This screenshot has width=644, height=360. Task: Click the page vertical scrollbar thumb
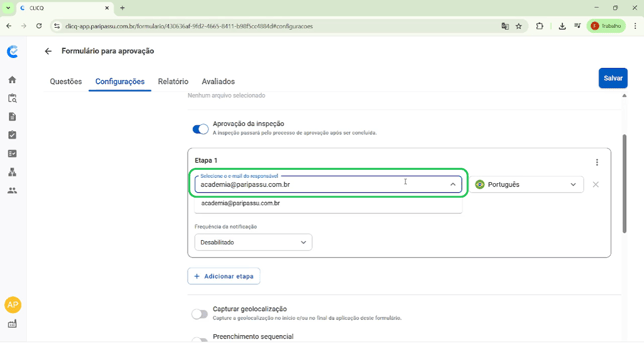coord(624,183)
